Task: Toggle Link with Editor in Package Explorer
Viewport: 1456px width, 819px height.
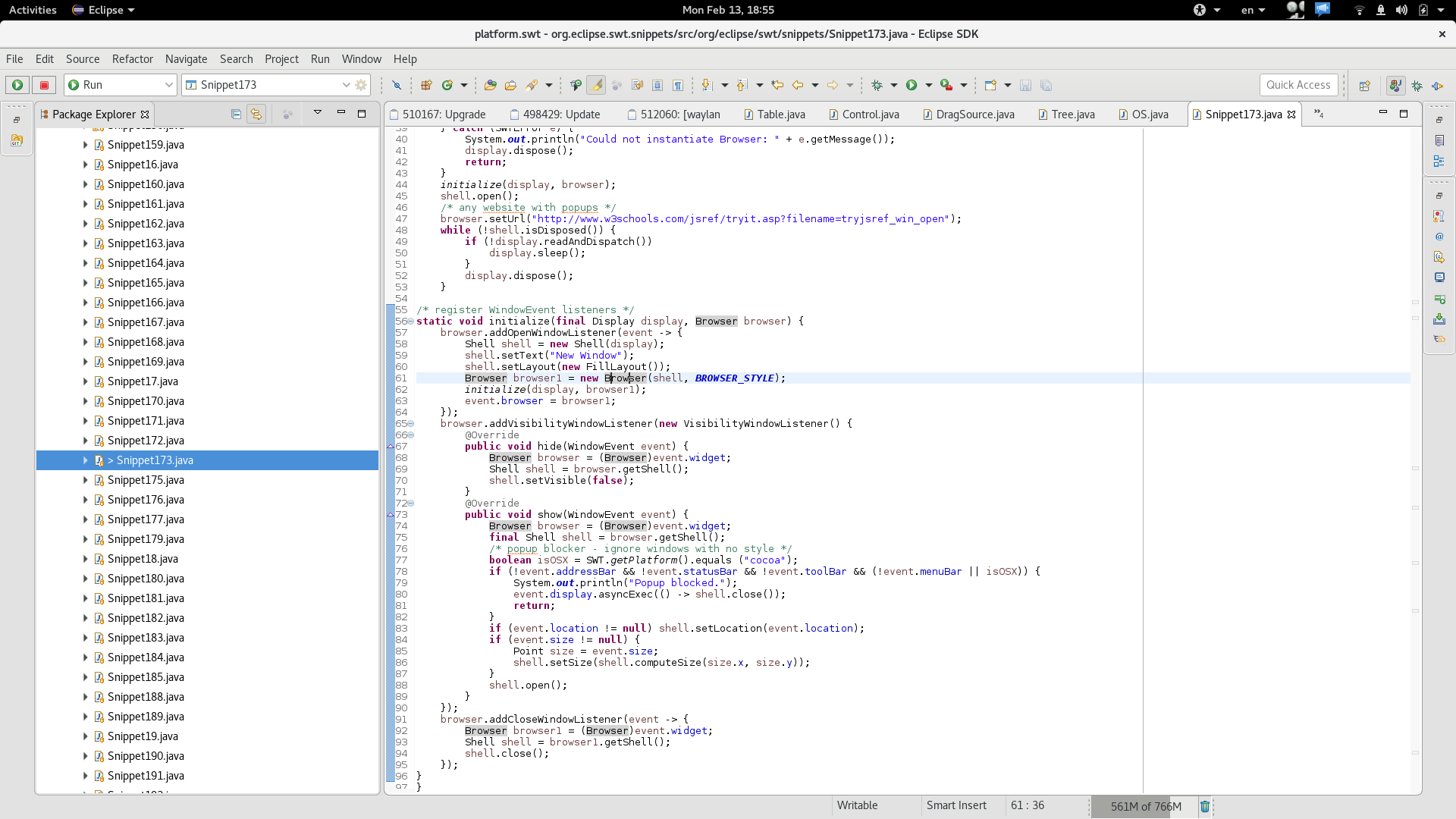Action: coord(256,115)
